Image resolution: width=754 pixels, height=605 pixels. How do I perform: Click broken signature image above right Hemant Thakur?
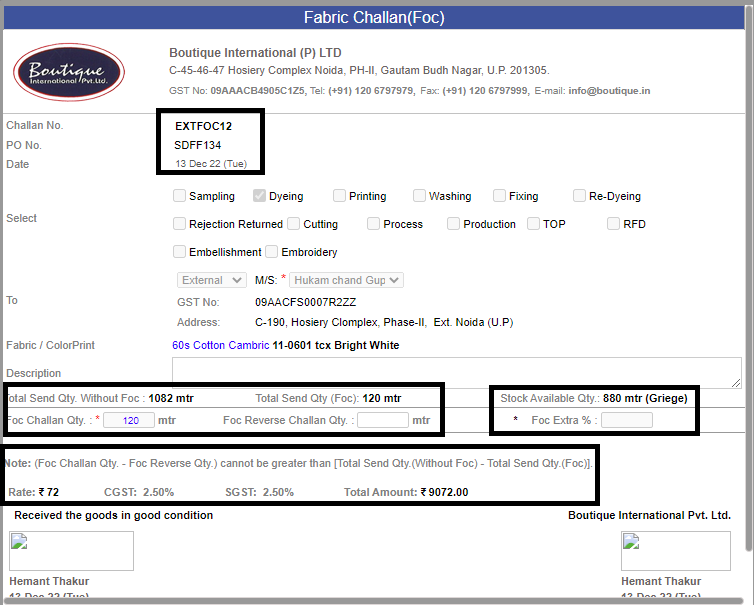[x=676, y=551]
